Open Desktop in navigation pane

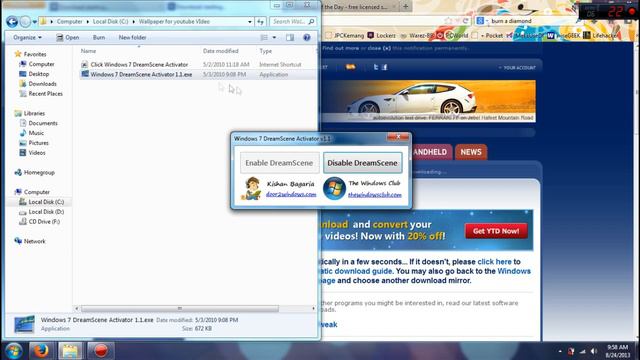39,74
